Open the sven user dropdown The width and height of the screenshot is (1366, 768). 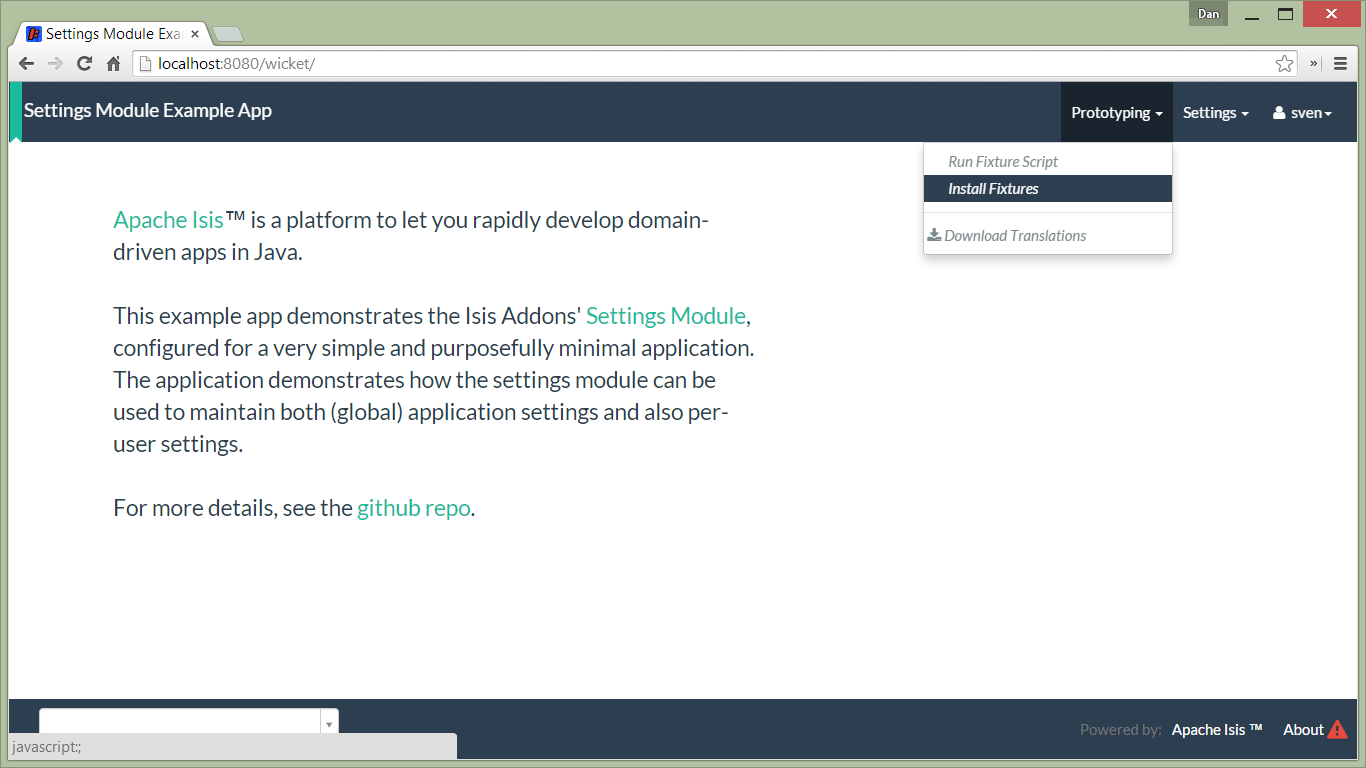click(1302, 113)
